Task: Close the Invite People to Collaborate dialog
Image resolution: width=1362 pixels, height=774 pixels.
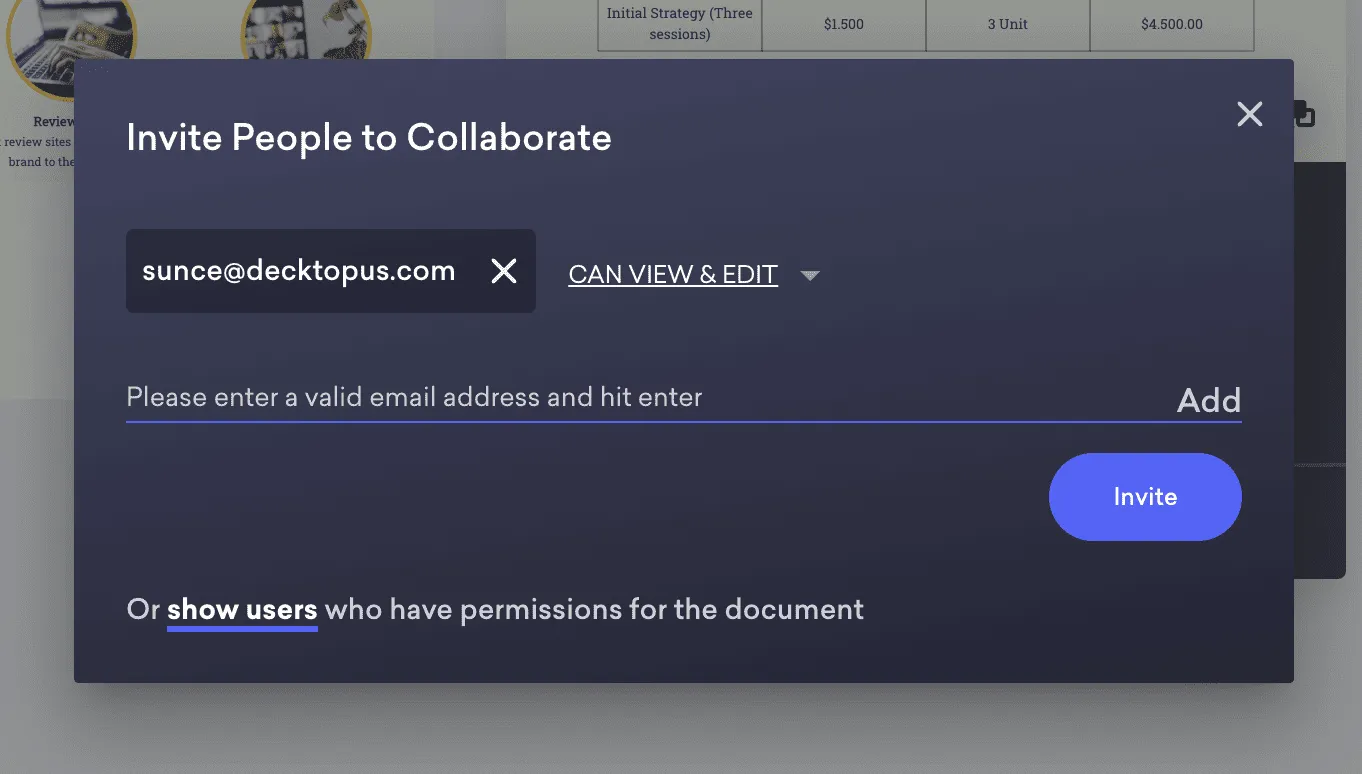Action: click(1249, 114)
